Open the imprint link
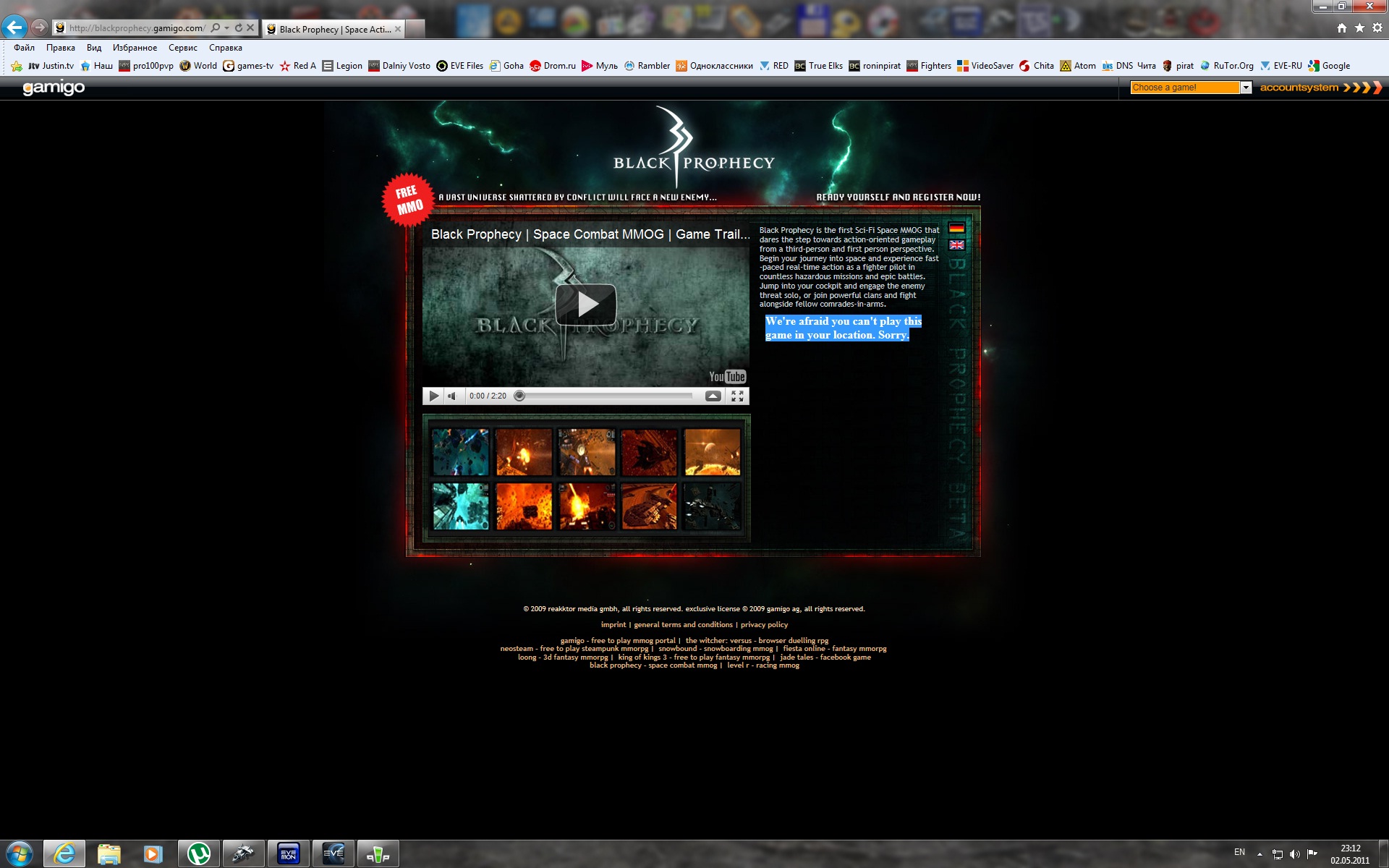 [613, 625]
